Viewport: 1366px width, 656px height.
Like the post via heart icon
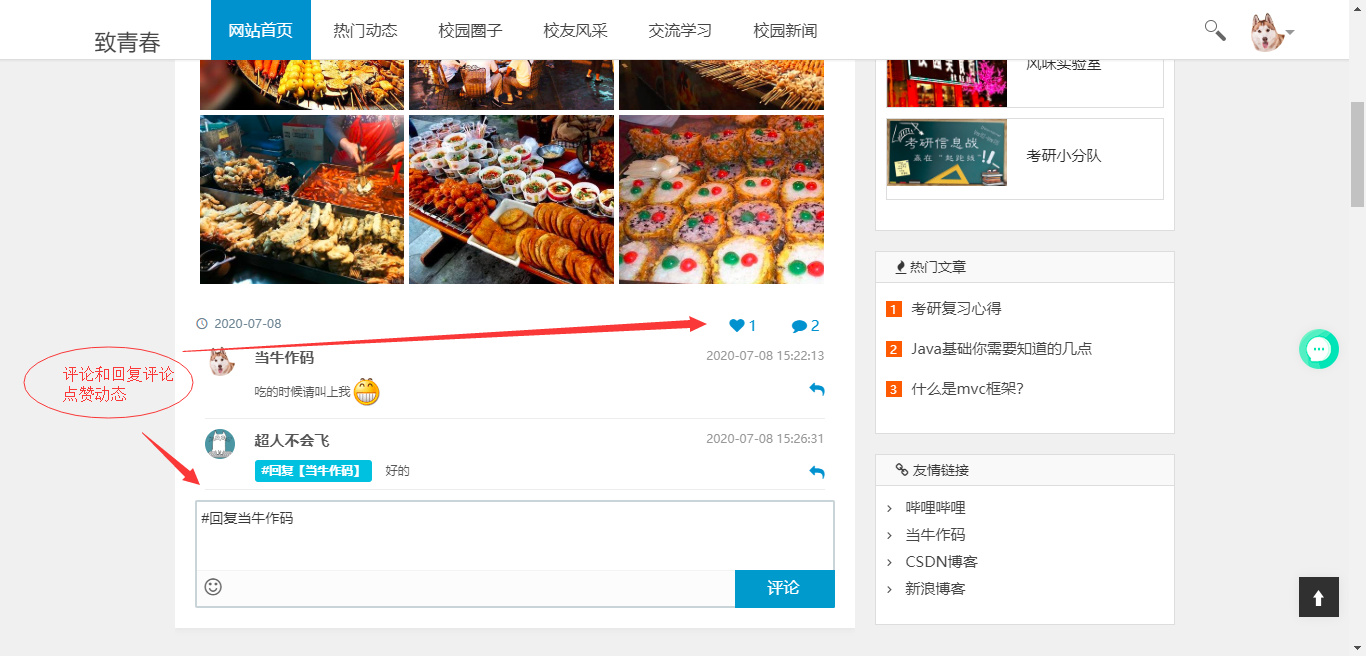coord(737,325)
